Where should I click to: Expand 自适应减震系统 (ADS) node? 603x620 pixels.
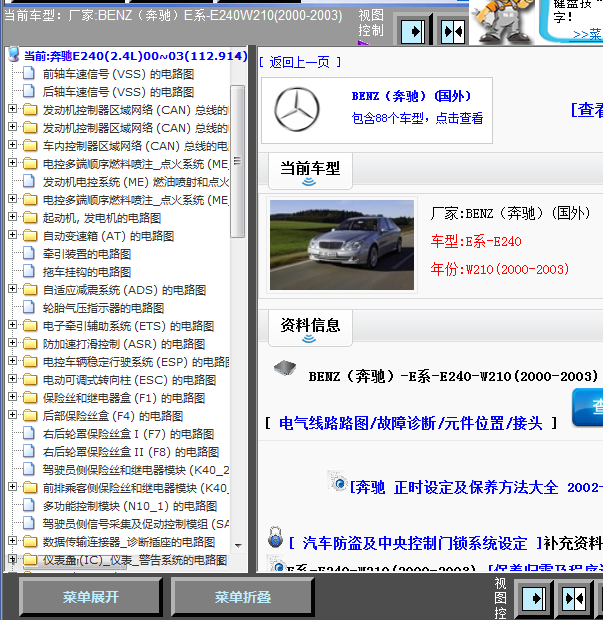12,289
